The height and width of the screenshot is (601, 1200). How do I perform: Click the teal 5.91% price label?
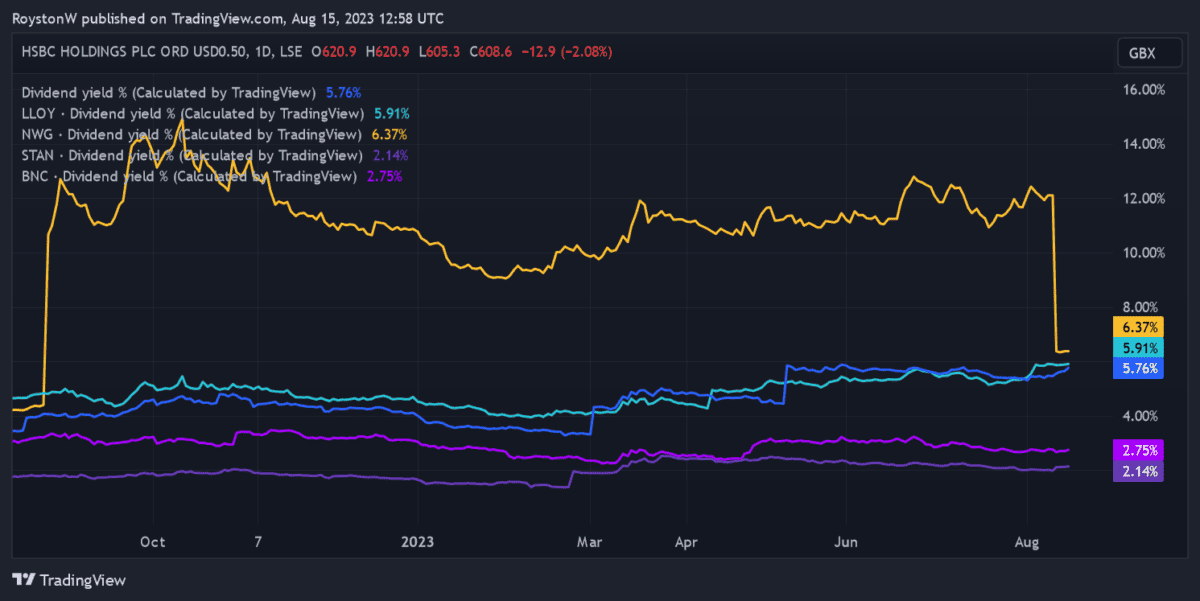pyautogui.click(x=1139, y=348)
